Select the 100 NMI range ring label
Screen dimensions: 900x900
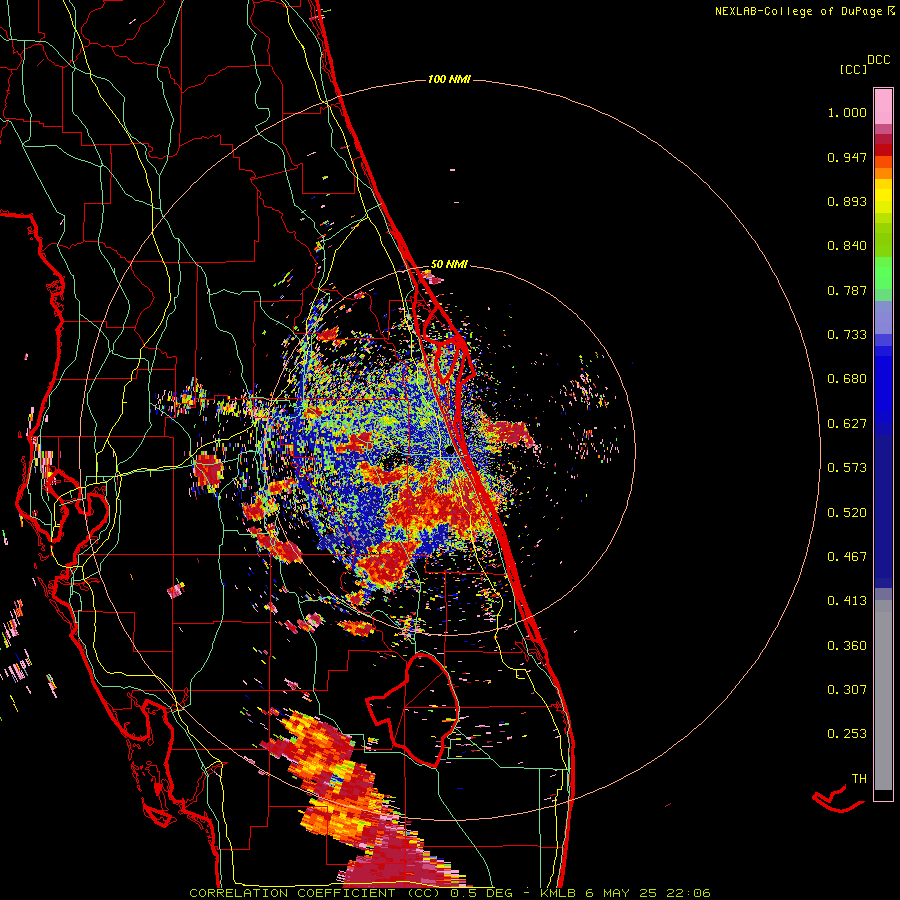click(449, 79)
